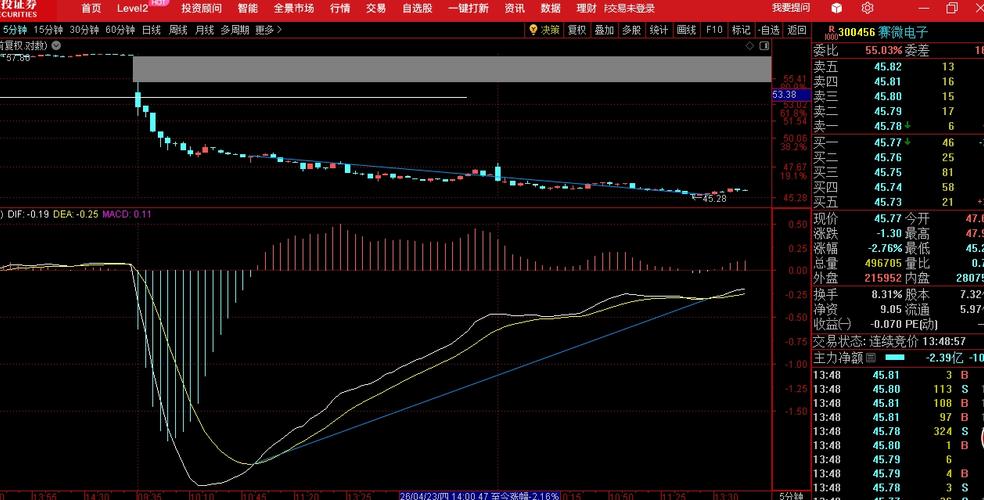Switch to 30分钟 period tab
Image resolution: width=984 pixels, height=500 pixels.
(84, 29)
